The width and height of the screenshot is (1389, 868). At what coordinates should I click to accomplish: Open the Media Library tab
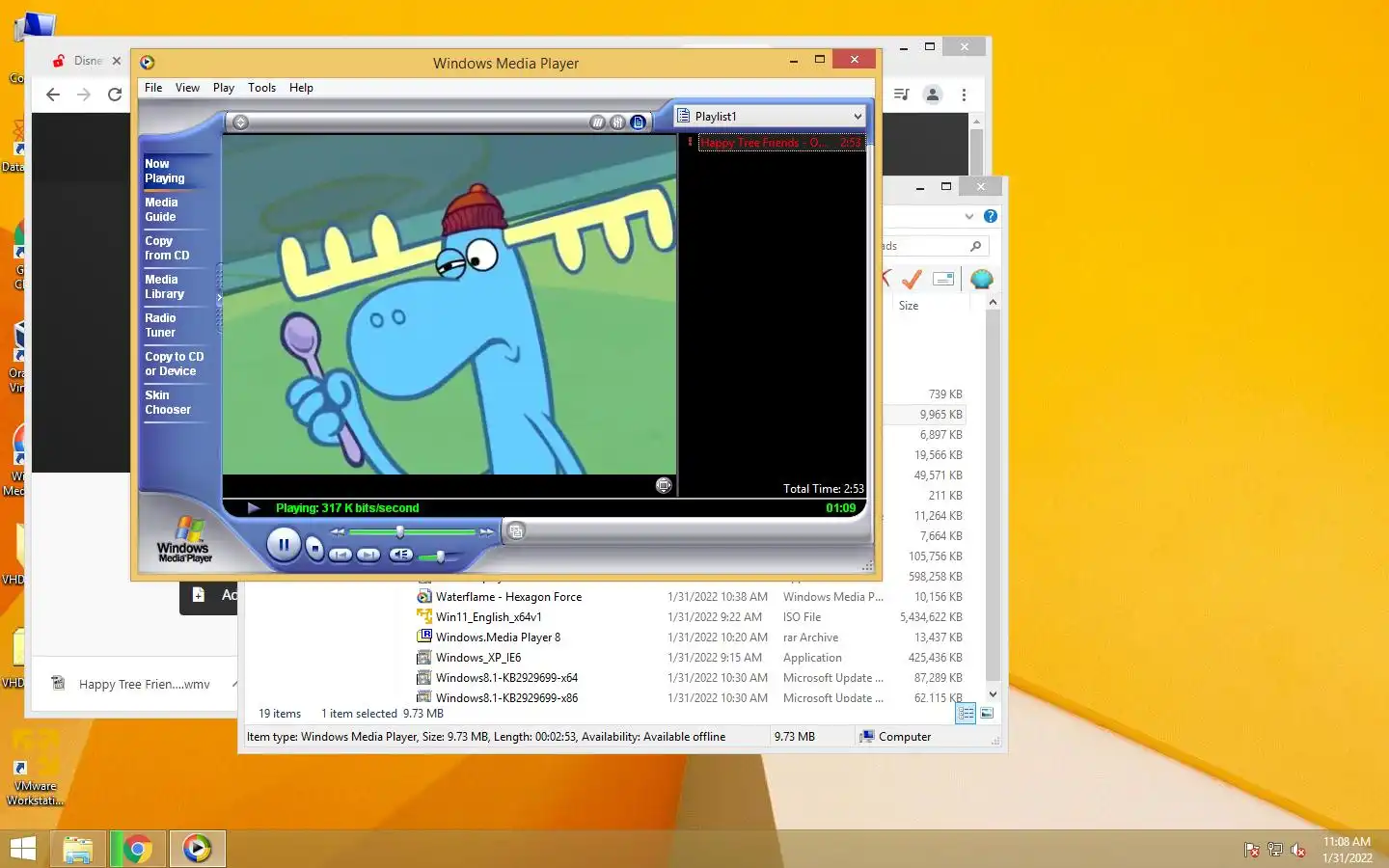(x=177, y=286)
